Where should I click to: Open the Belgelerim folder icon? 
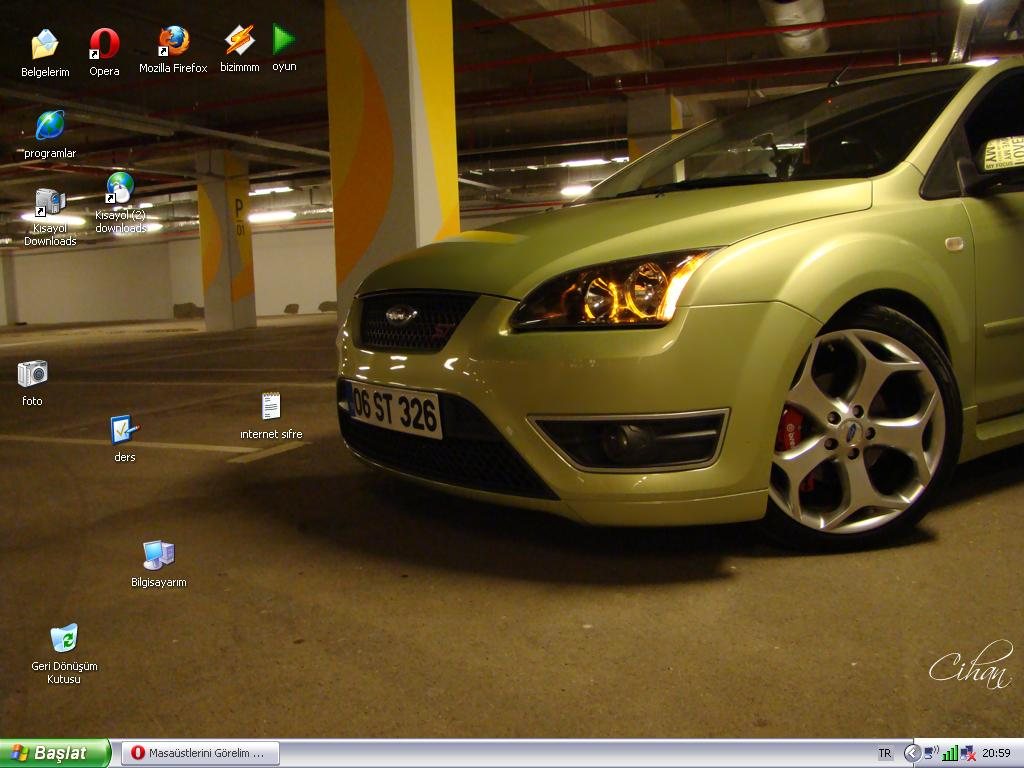(45, 45)
